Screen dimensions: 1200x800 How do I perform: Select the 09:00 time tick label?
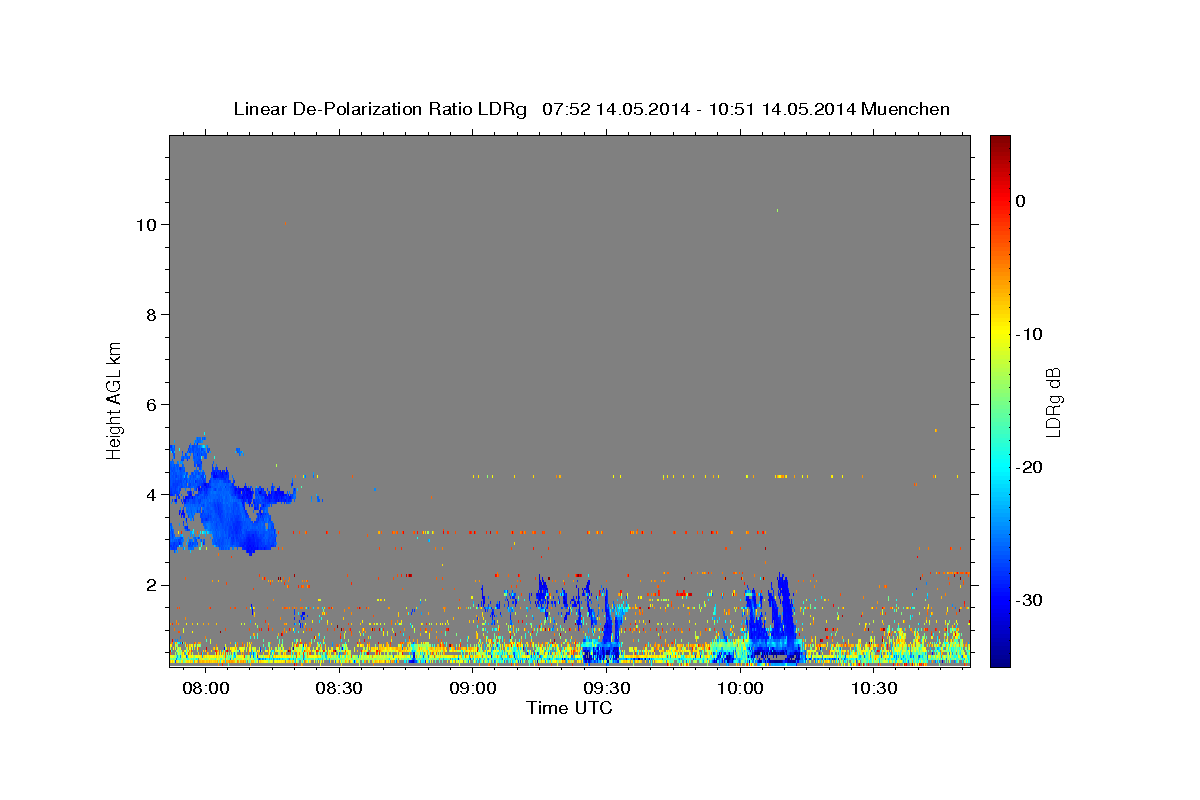click(x=472, y=689)
